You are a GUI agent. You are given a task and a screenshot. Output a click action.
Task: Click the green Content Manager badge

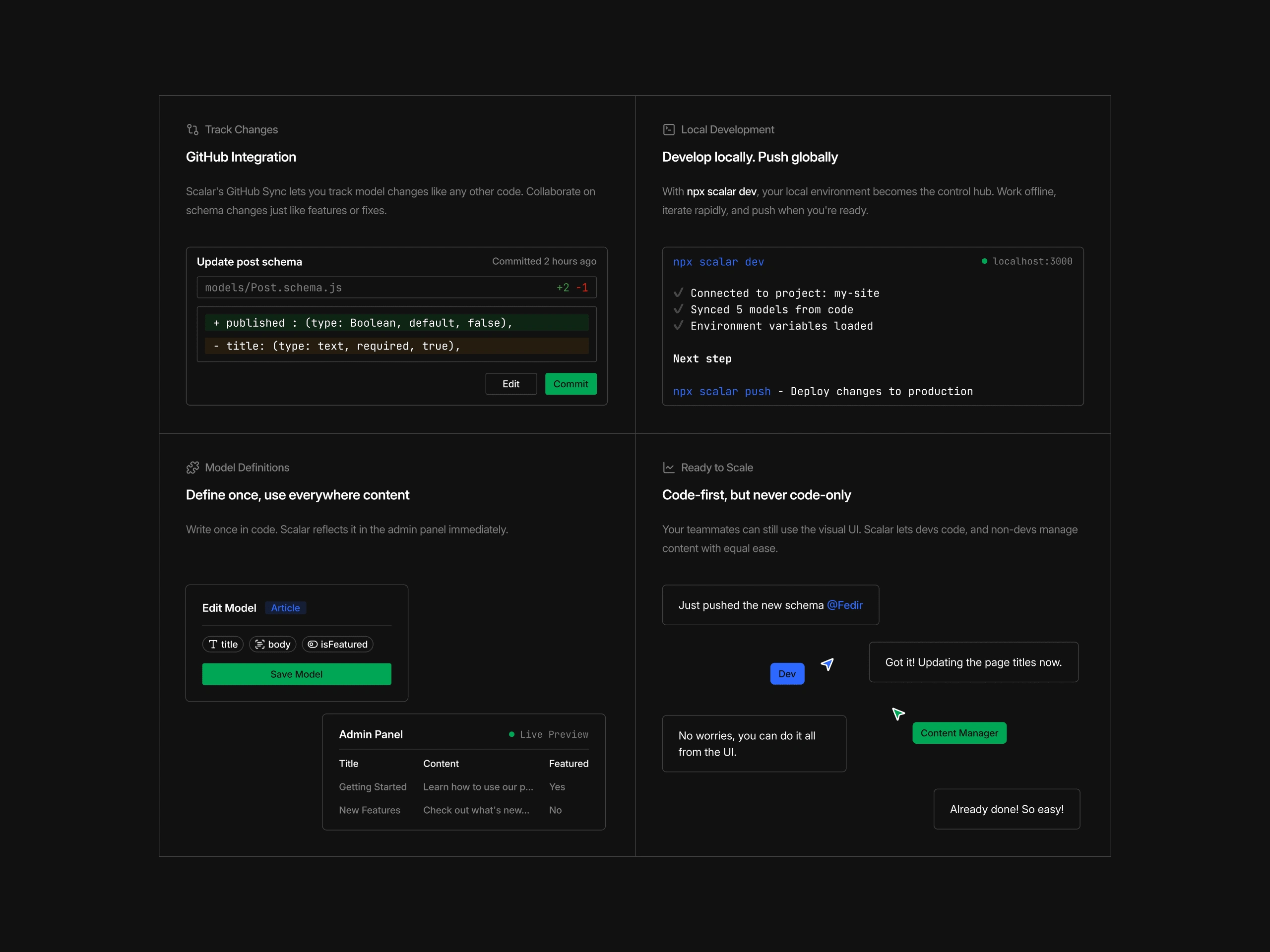pos(959,733)
